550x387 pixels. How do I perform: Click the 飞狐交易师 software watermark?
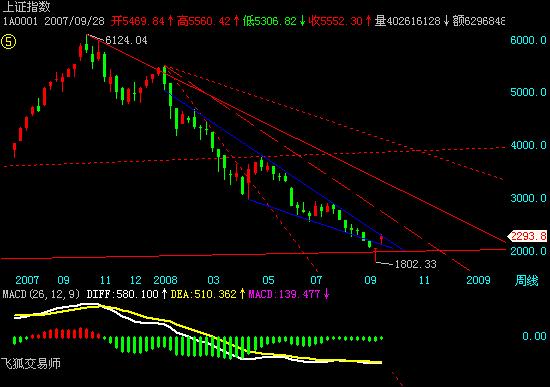click(31, 364)
